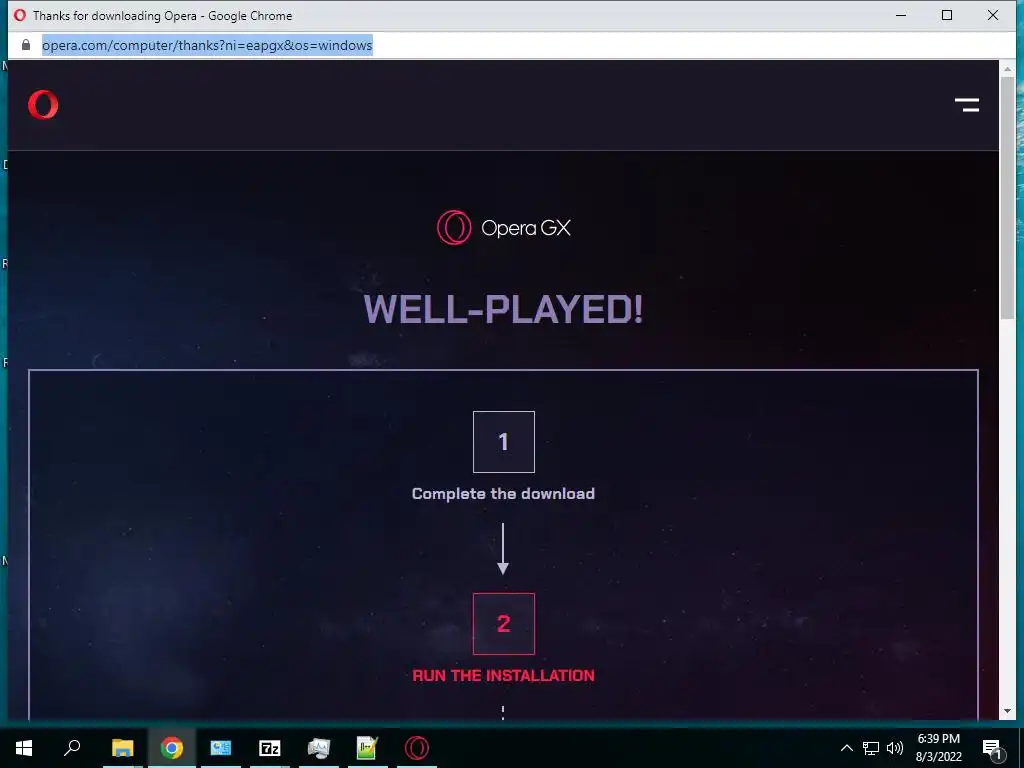This screenshot has width=1024, height=768.
Task: Click the vertical scrollbar thumb
Action: click(x=1007, y=198)
